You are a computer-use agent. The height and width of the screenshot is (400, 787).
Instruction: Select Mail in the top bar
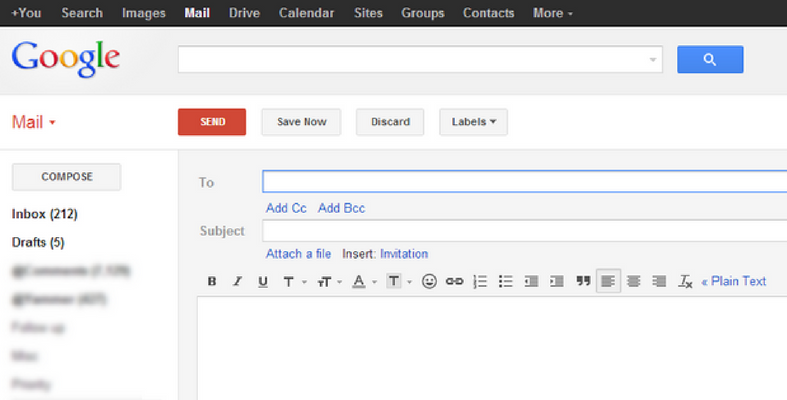(197, 13)
